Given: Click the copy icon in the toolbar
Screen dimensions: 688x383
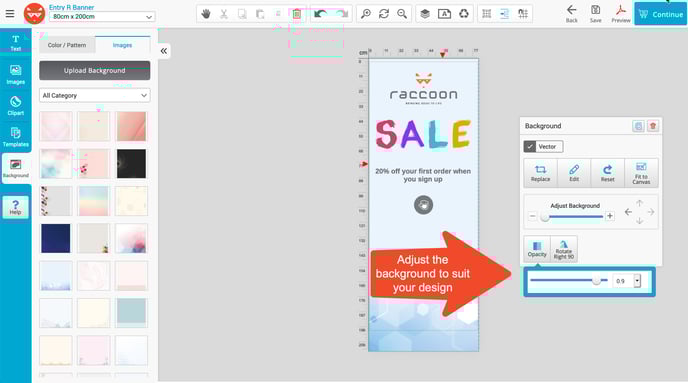Looking at the screenshot, I should [x=242, y=14].
